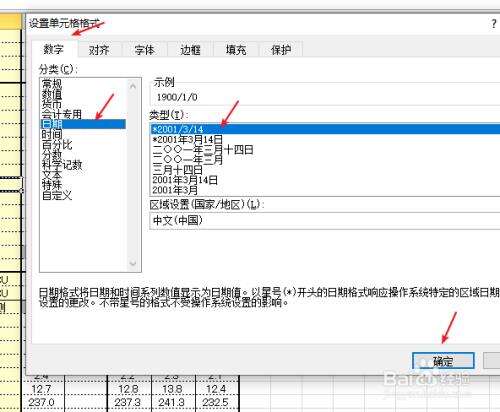
Task: Choose 科学记数 category
Action: [x=62, y=165]
